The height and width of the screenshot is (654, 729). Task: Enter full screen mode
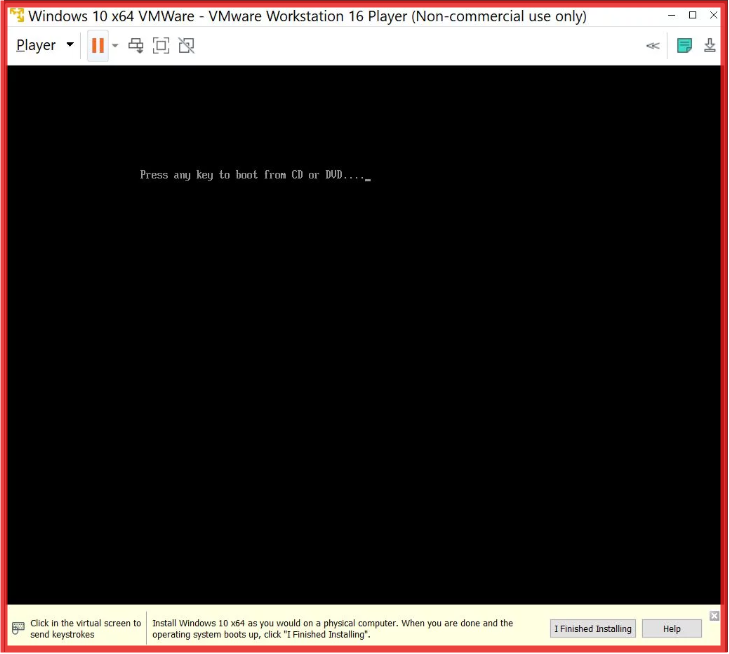161,45
